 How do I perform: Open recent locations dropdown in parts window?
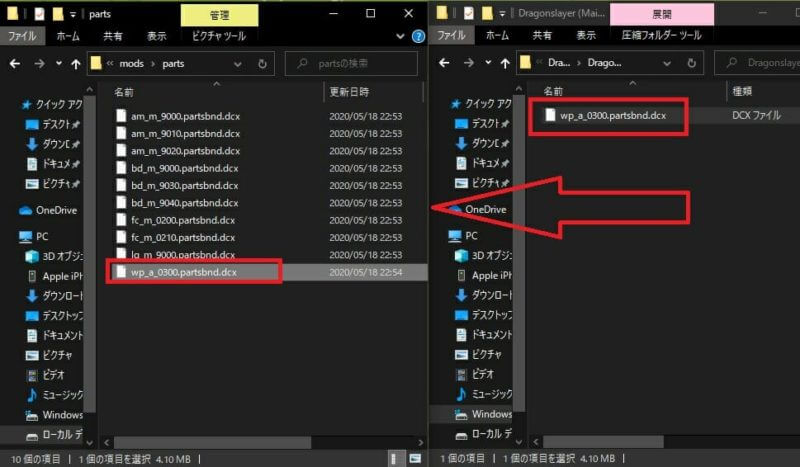pyautogui.click(x=59, y=64)
